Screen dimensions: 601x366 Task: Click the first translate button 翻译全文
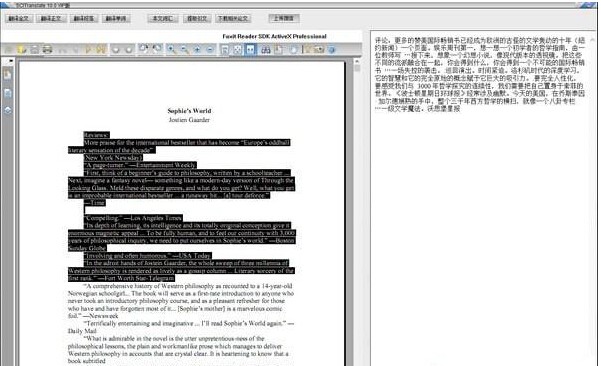pos(19,18)
